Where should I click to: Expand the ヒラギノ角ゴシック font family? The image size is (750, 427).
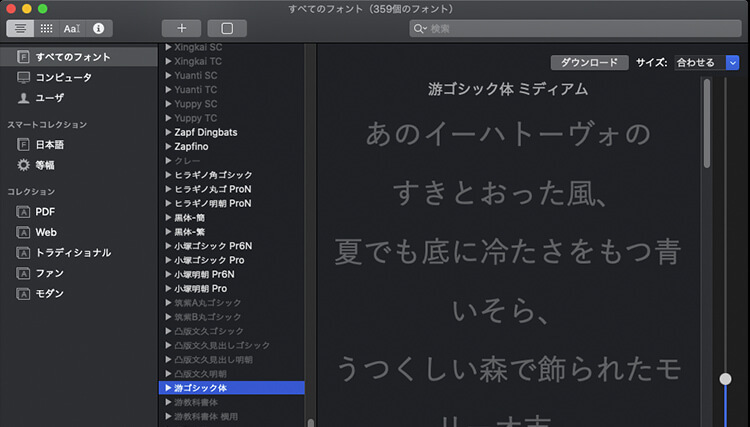(x=168, y=175)
